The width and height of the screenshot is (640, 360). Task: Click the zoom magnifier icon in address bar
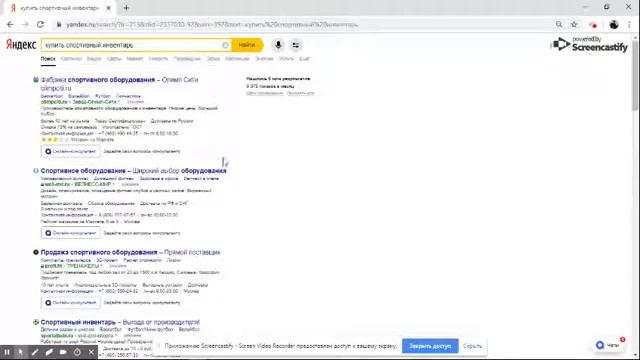pos(559,24)
